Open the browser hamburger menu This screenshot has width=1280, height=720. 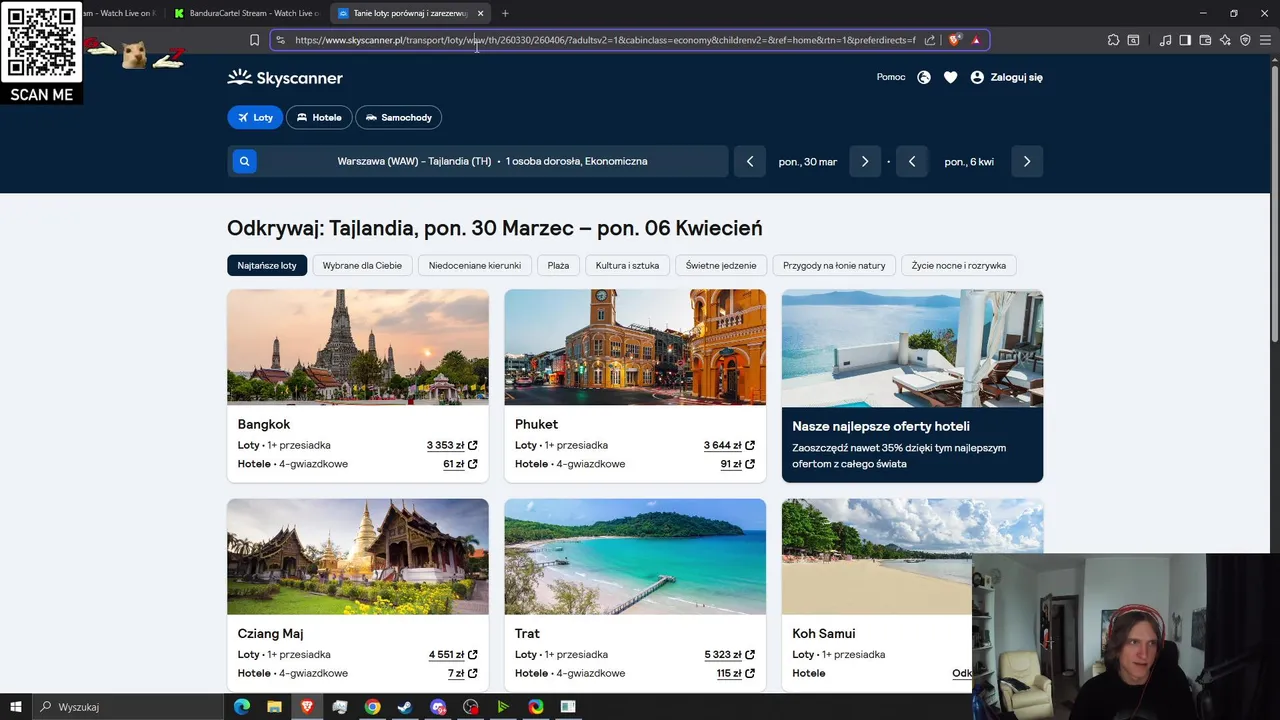pos(1265,40)
